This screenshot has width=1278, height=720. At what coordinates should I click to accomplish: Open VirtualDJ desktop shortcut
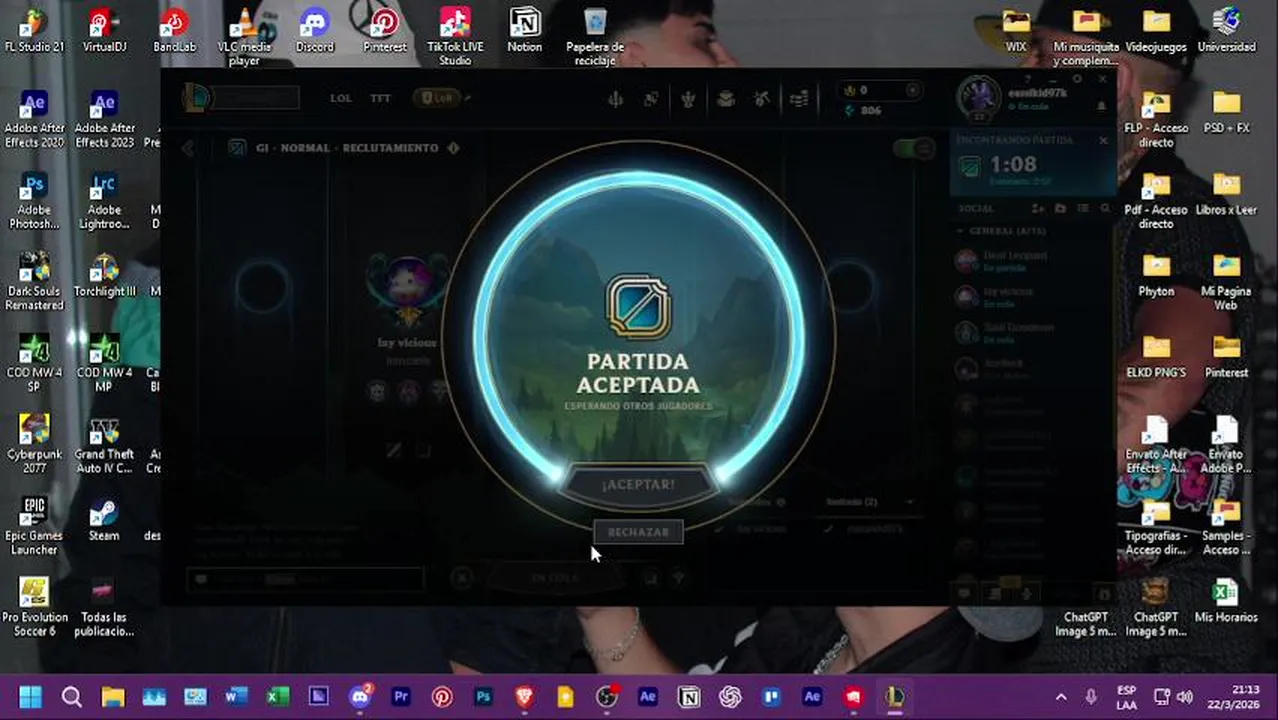(x=104, y=31)
